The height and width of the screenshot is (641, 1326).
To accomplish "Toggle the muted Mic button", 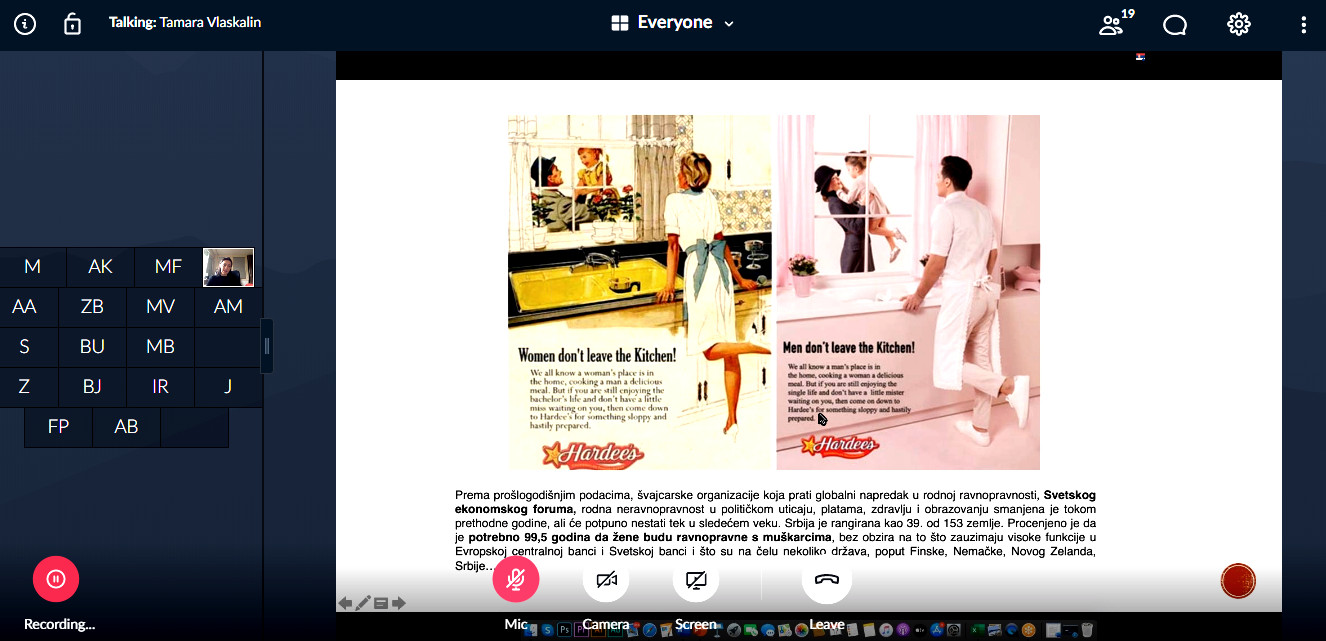I will click(516, 578).
